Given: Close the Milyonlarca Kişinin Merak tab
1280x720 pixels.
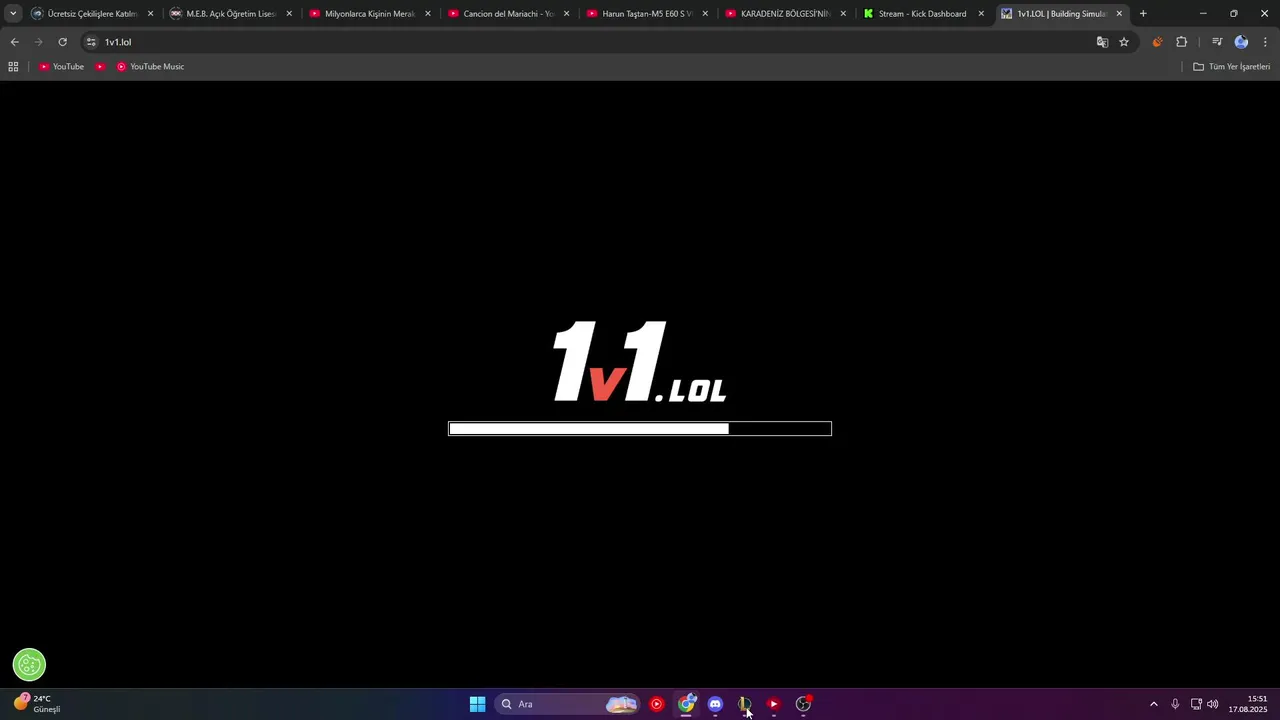Looking at the screenshot, I should coord(428,14).
